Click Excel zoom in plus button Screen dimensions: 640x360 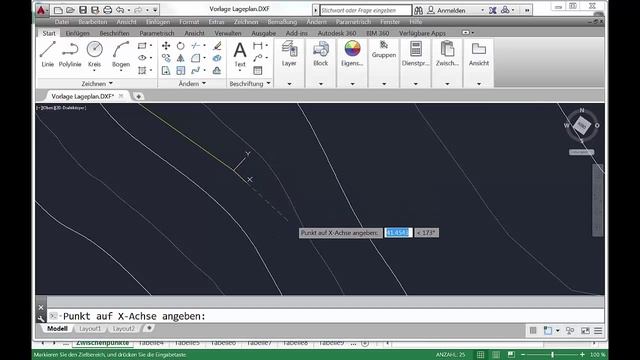(x=582, y=355)
